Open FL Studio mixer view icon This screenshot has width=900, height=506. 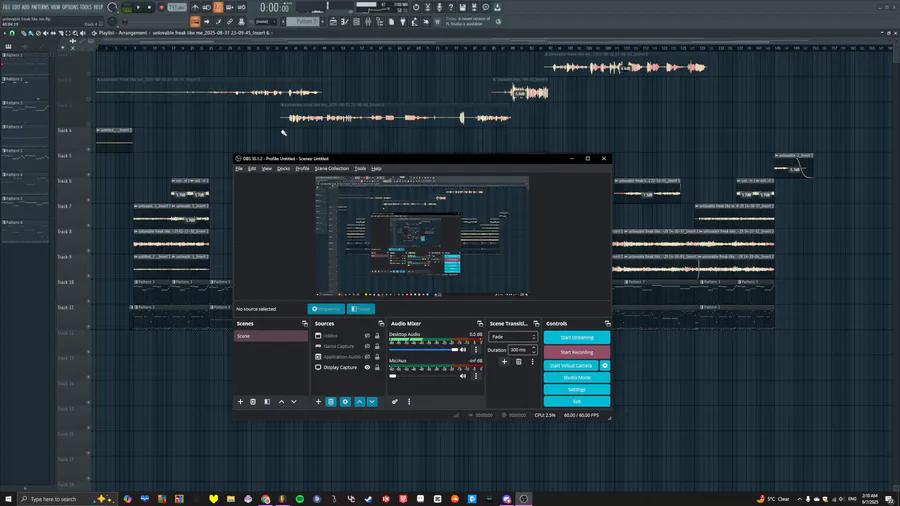click(x=368, y=22)
